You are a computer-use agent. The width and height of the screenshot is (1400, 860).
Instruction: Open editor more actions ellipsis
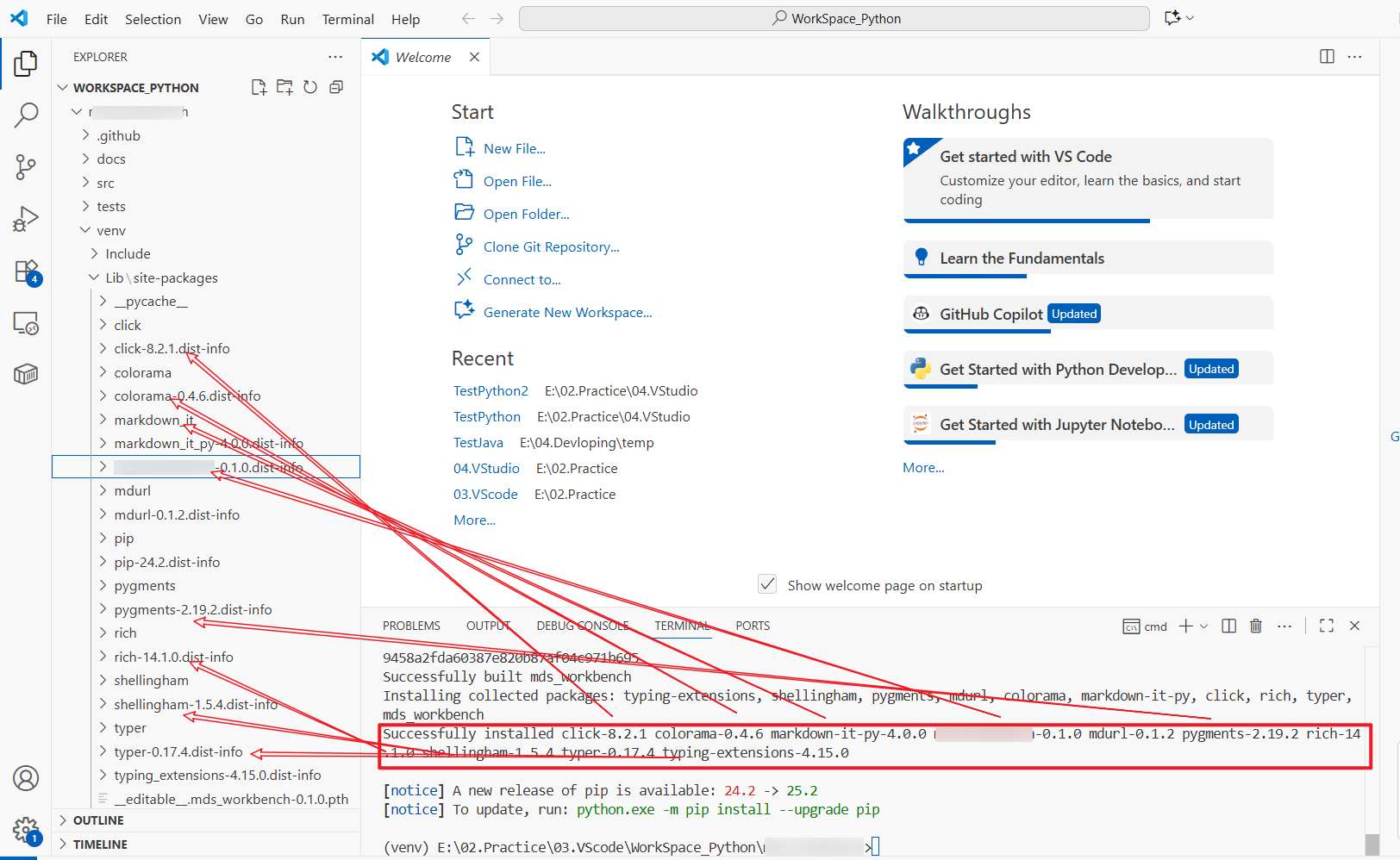[x=1355, y=57]
